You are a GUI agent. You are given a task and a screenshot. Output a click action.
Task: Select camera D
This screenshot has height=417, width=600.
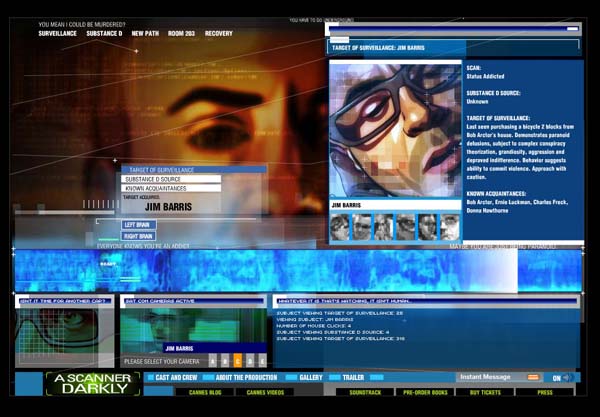coord(250,361)
